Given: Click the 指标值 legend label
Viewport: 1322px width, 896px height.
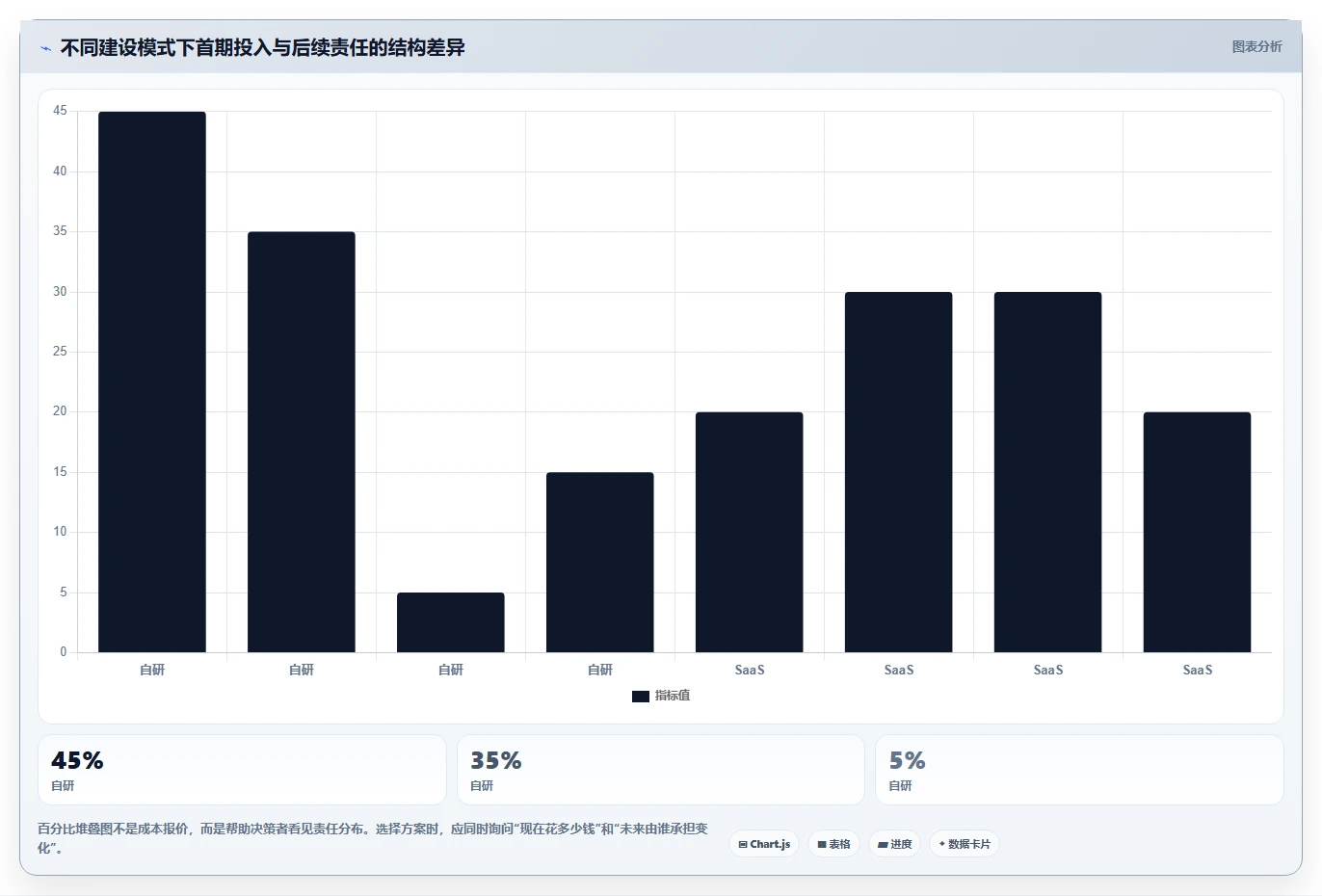Looking at the screenshot, I should [673, 696].
